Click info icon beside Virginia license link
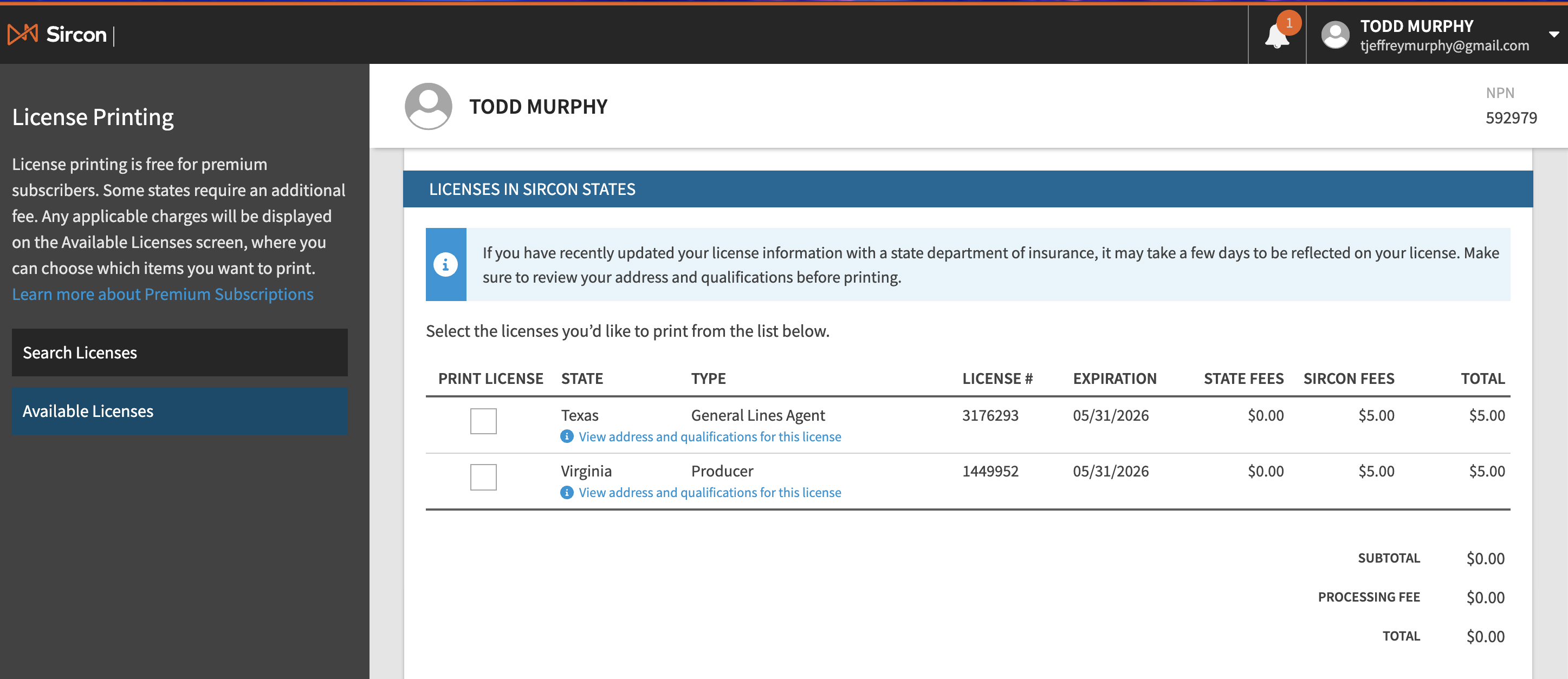The height and width of the screenshot is (679, 1568). (567, 493)
